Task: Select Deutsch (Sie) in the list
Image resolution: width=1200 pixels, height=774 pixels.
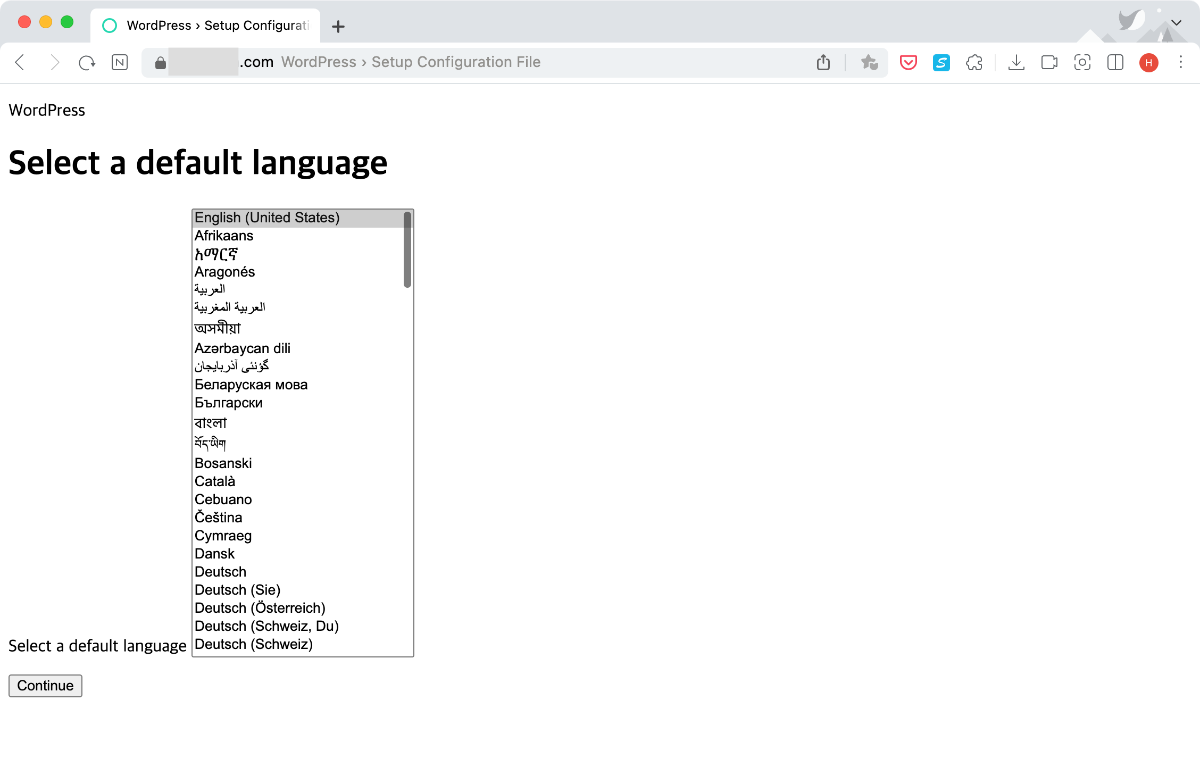Action: pyautogui.click(x=297, y=590)
